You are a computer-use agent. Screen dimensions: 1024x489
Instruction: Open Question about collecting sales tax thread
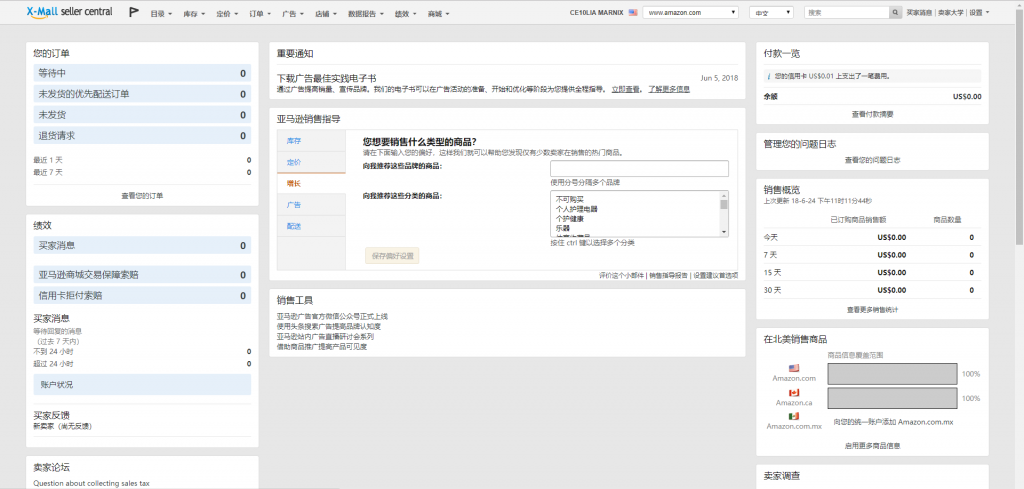[x=91, y=484]
